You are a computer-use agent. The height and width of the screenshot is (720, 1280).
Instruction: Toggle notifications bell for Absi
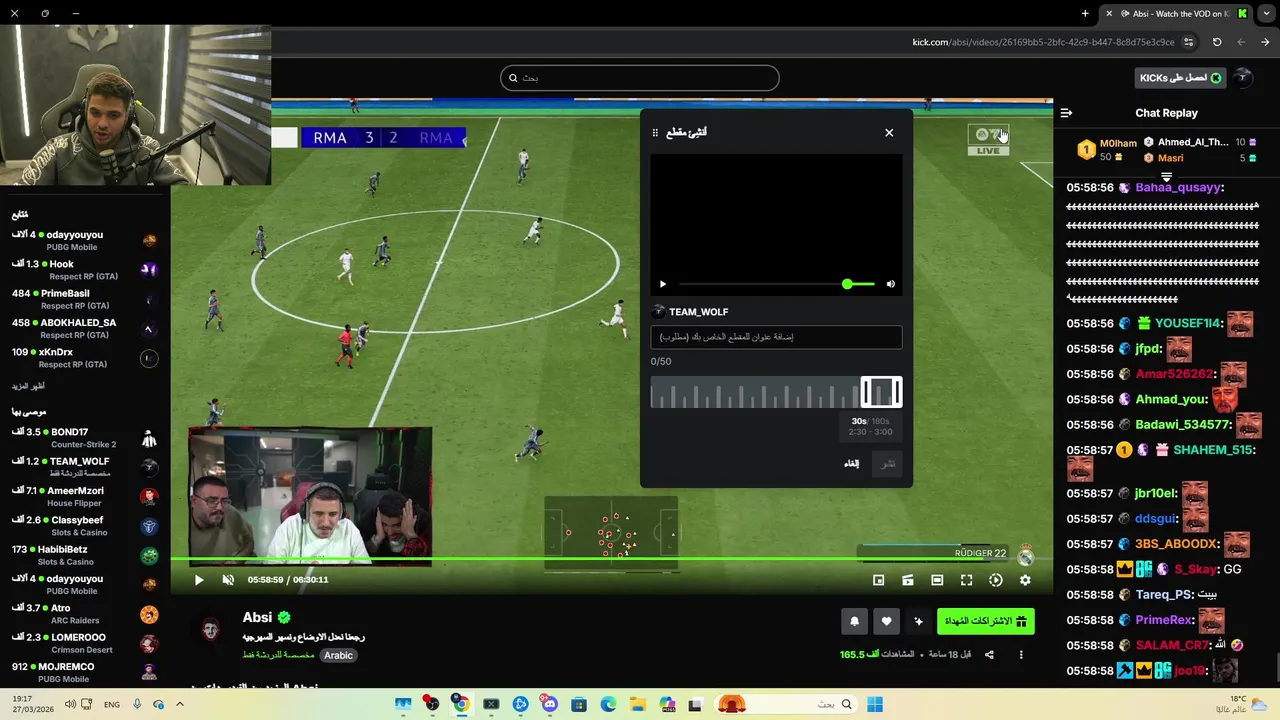[854, 622]
